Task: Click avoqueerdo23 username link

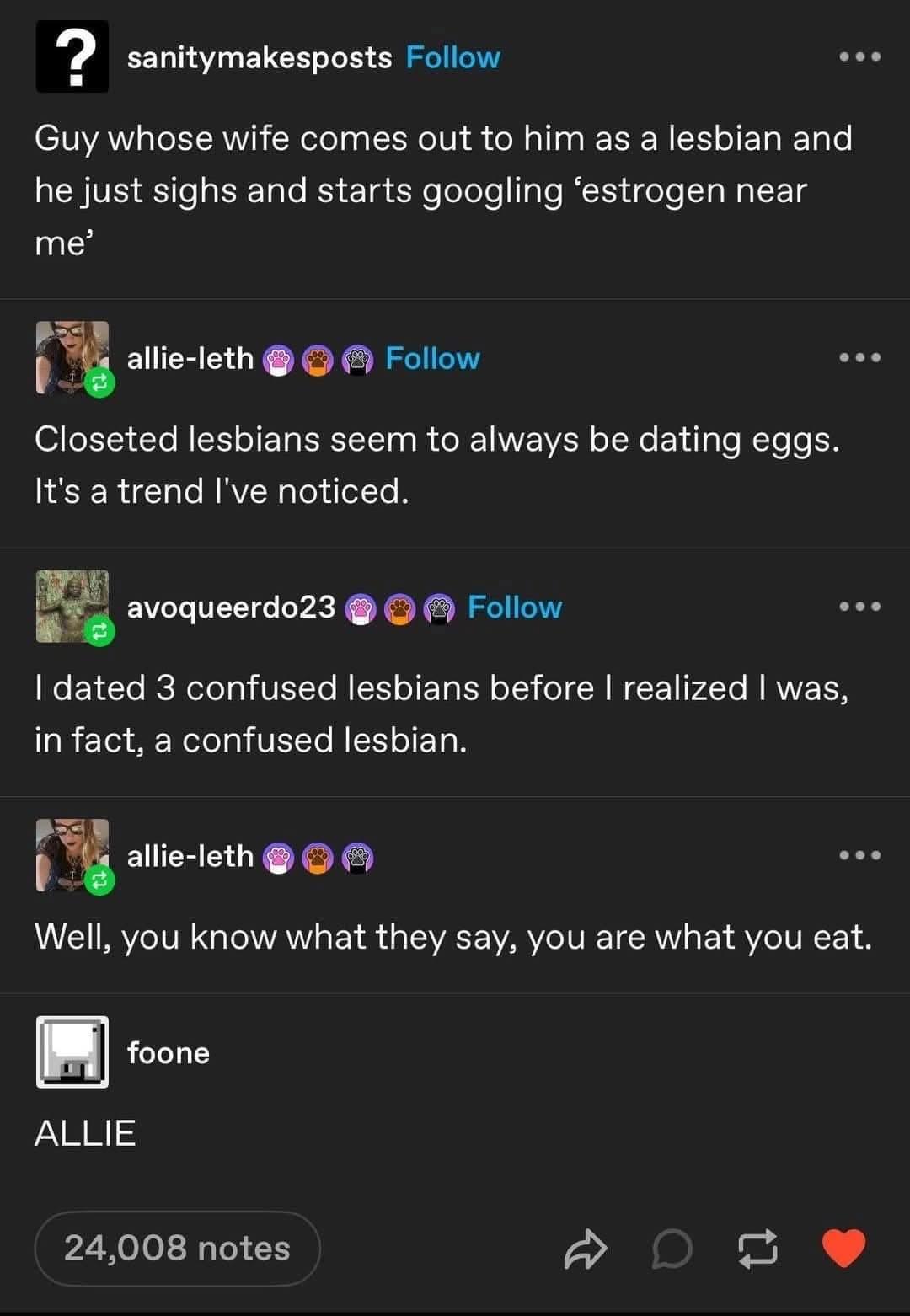Action: [231, 607]
